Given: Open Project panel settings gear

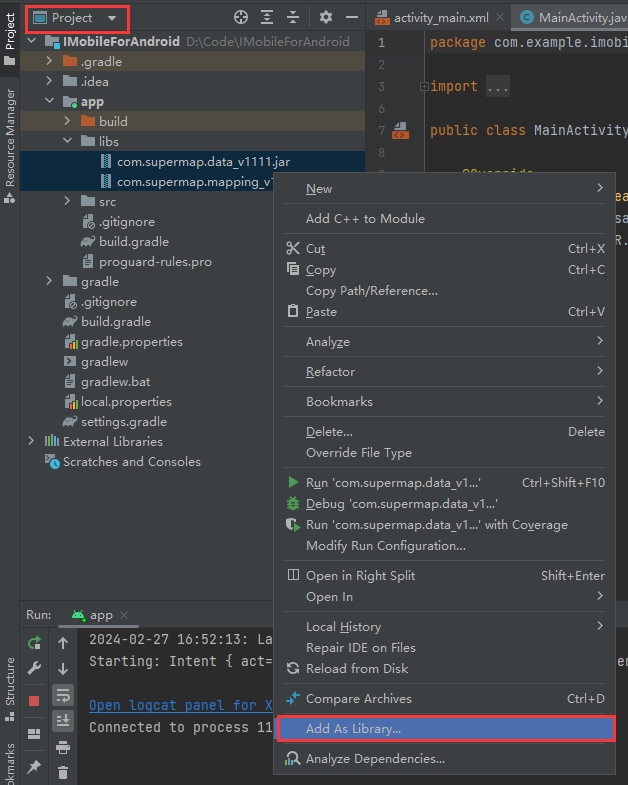Looking at the screenshot, I should click(x=326, y=18).
